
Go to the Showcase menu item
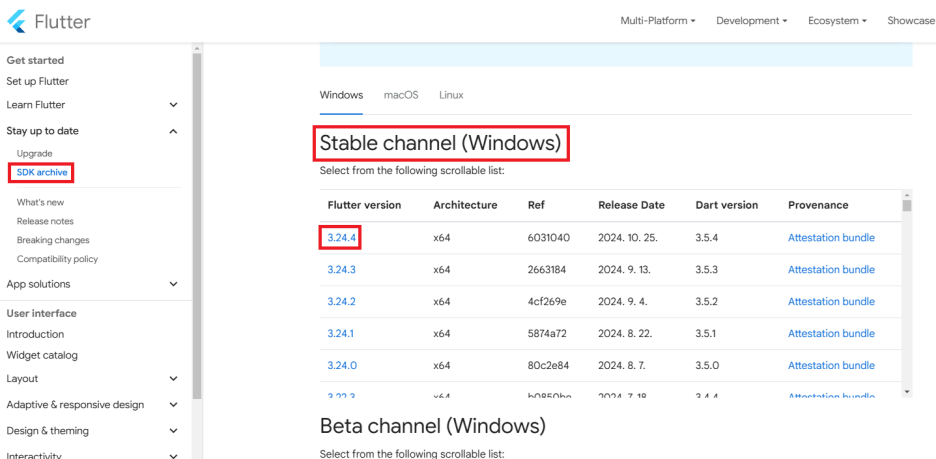click(x=911, y=21)
